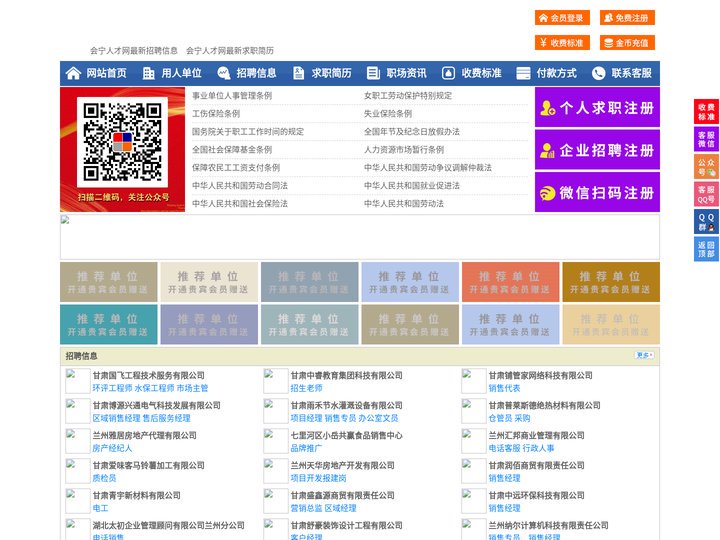Screen dimensions: 720x540
Task: Click the document icon beside 求职简历
Action: click(298, 73)
